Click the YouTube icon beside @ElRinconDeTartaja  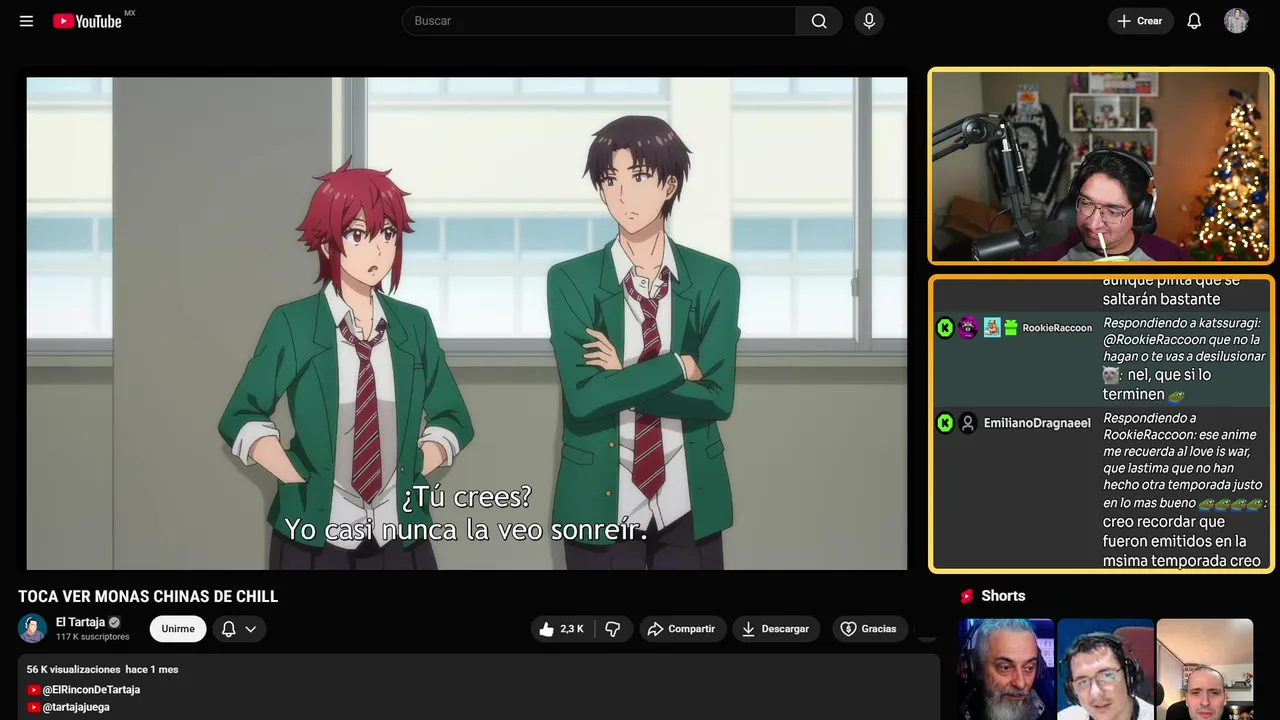pos(34,690)
